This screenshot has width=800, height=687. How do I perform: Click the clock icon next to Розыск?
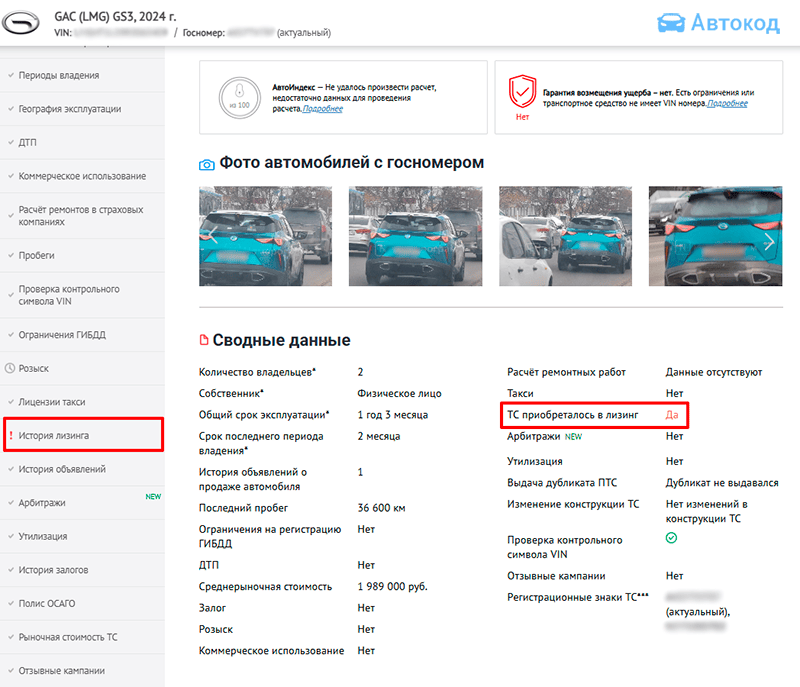pos(11,367)
